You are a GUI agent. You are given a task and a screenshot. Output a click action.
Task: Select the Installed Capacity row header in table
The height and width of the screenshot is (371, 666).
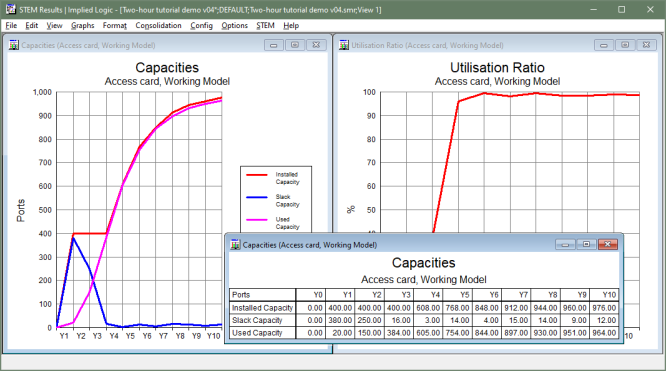pos(262,308)
